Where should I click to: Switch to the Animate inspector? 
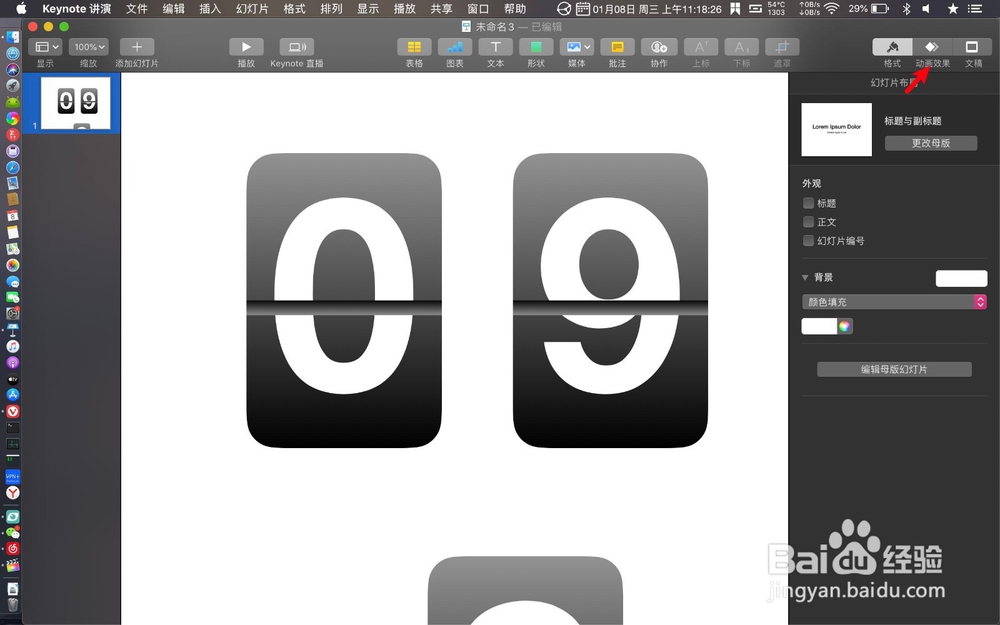tap(932, 47)
